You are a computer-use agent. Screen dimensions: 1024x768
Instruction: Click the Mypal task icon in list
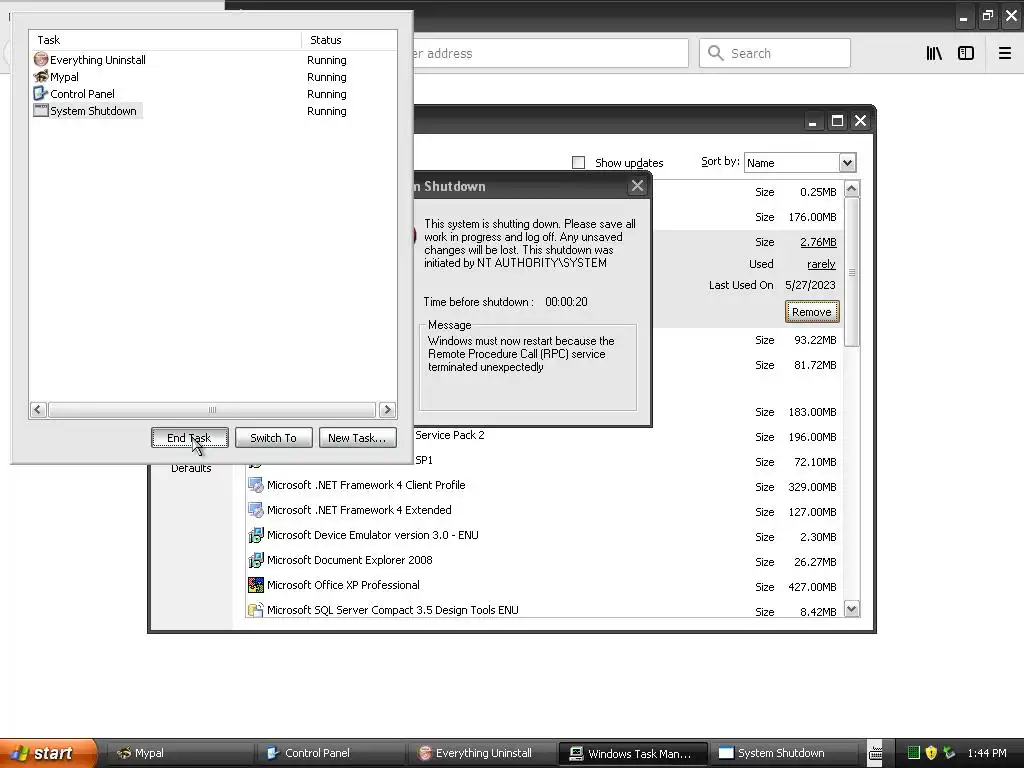[41, 76]
